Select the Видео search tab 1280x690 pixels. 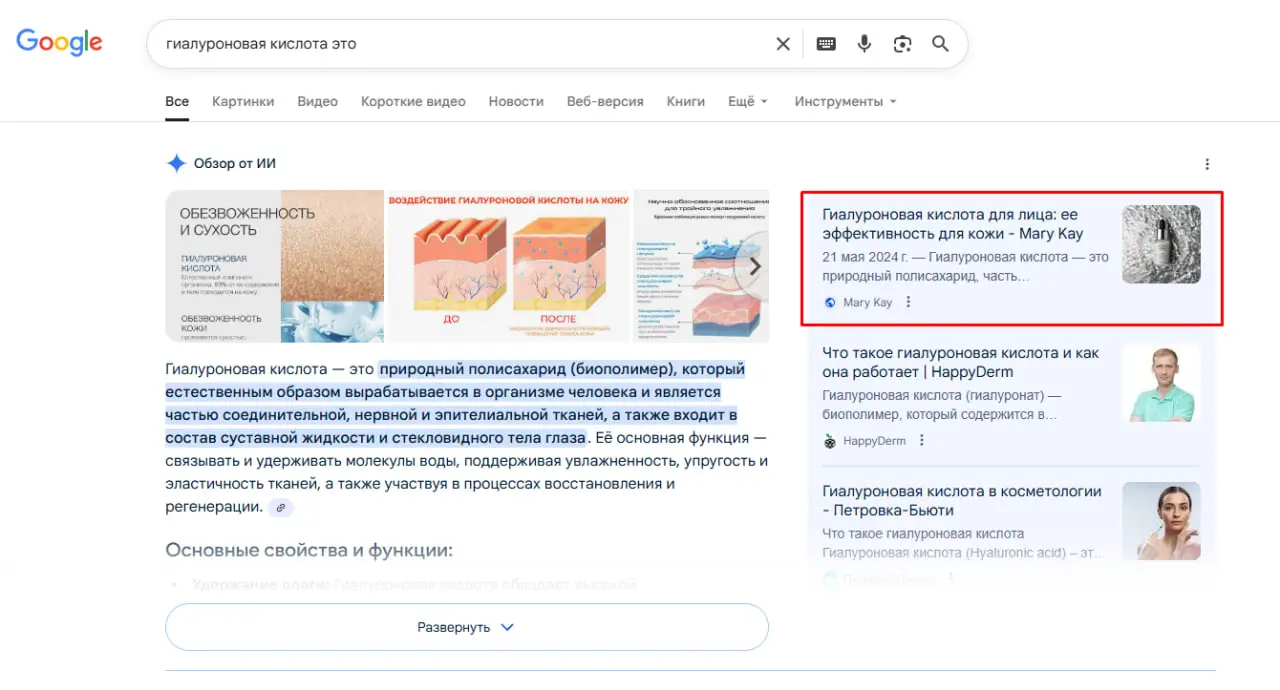[x=317, y=100]
